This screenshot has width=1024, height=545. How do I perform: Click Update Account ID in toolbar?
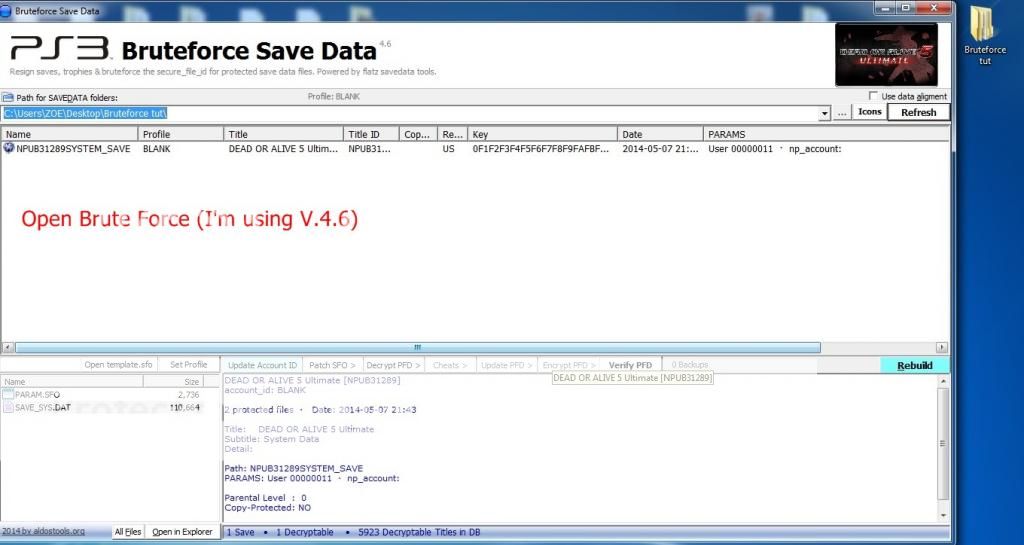point(262,365)
